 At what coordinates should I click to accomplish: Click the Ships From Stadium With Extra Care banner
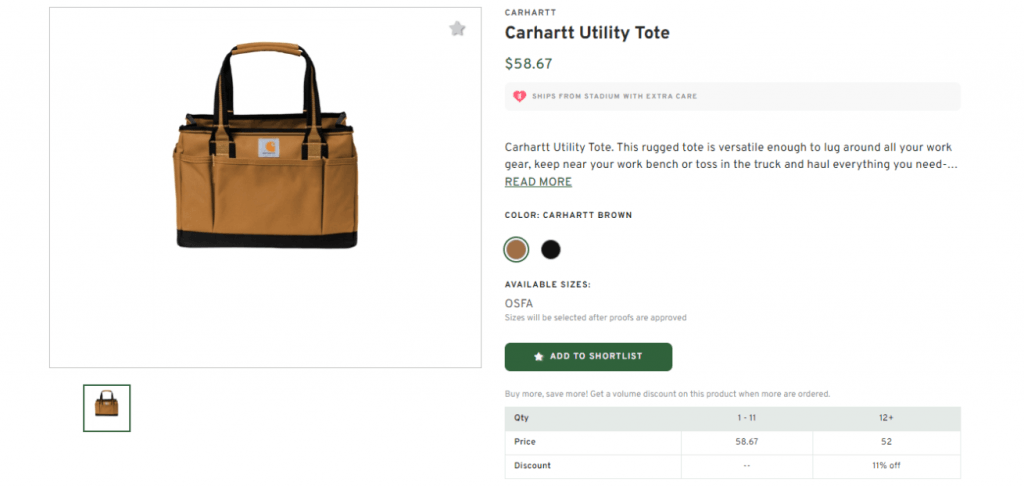tap(732, 97)
